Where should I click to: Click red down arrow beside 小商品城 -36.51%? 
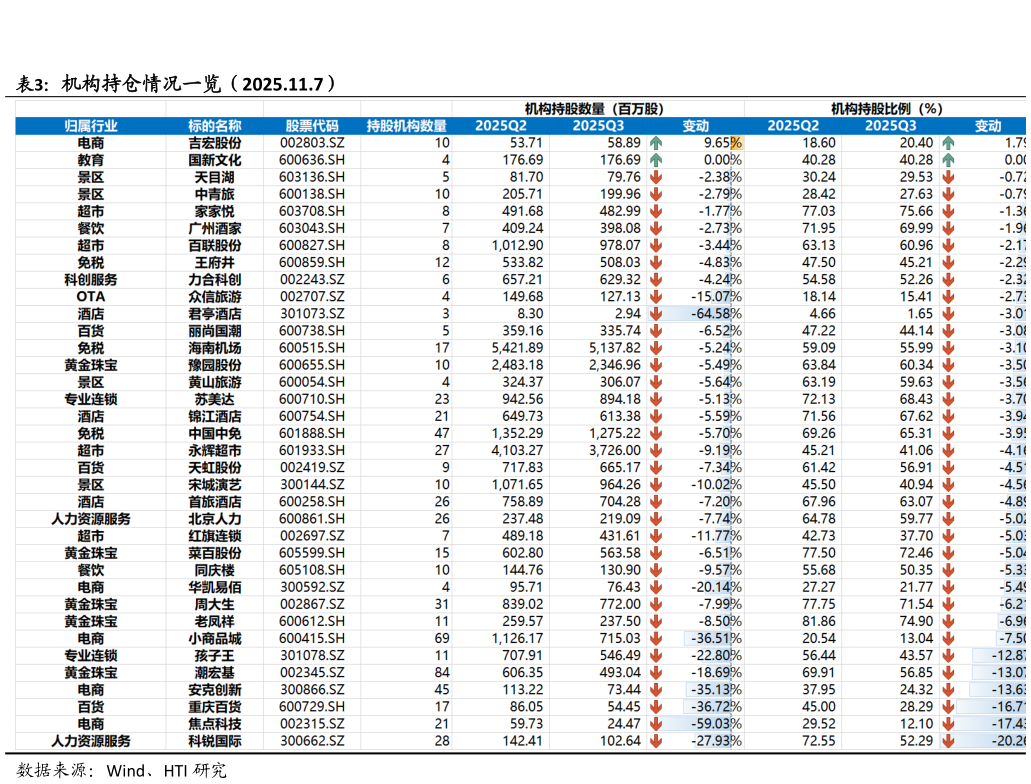click(x=656, y=638)
